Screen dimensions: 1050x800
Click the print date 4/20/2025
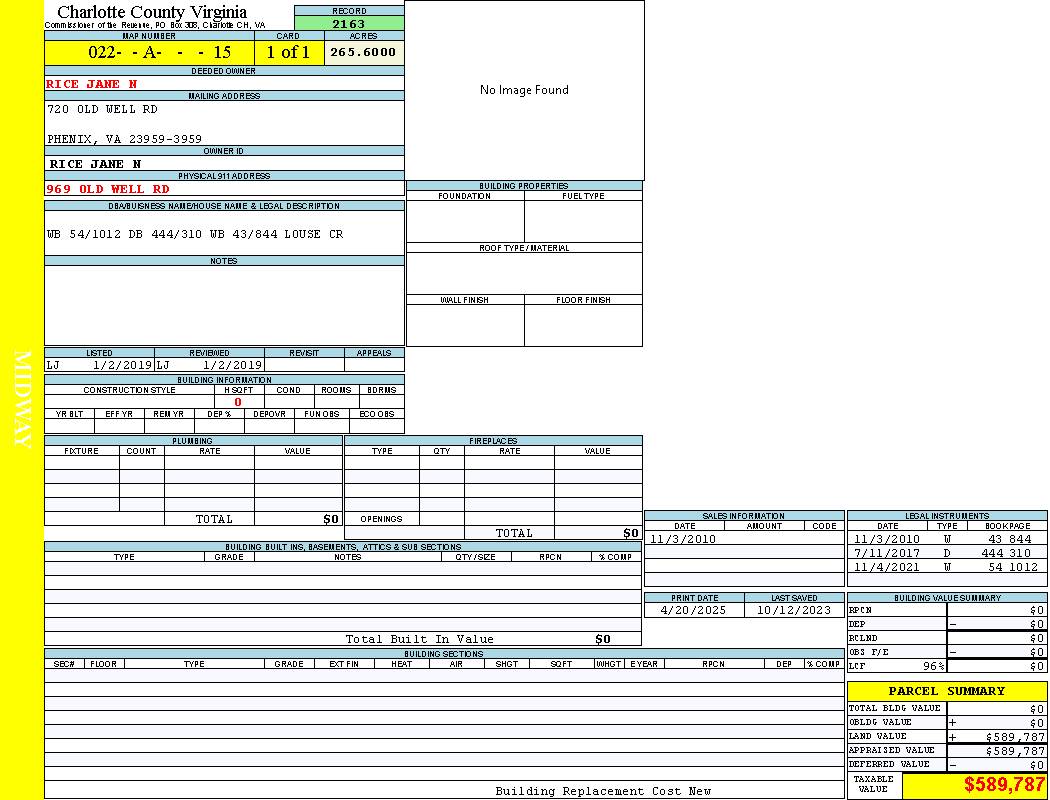pyautogui.click(x=694, y=610)
